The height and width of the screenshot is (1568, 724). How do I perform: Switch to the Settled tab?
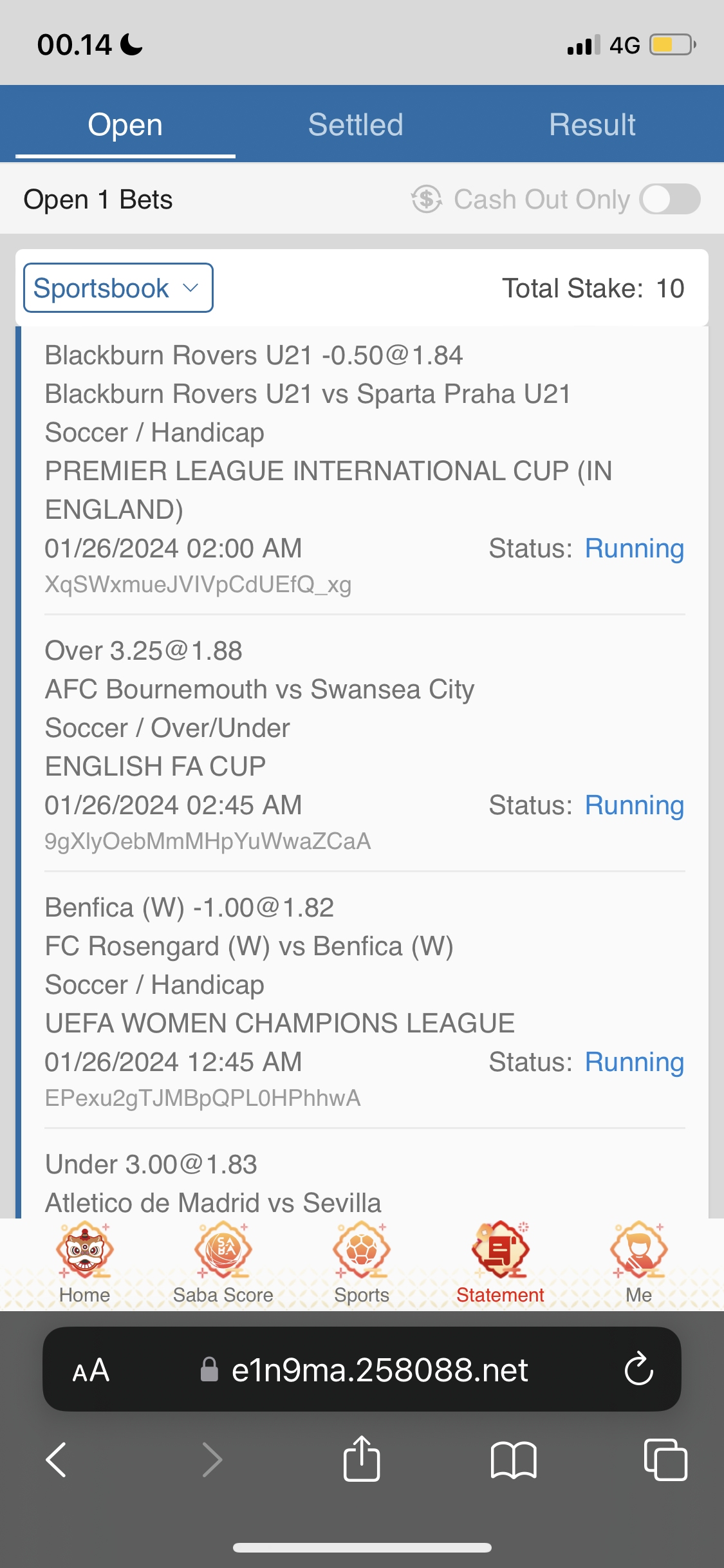[x=355, y=124]
